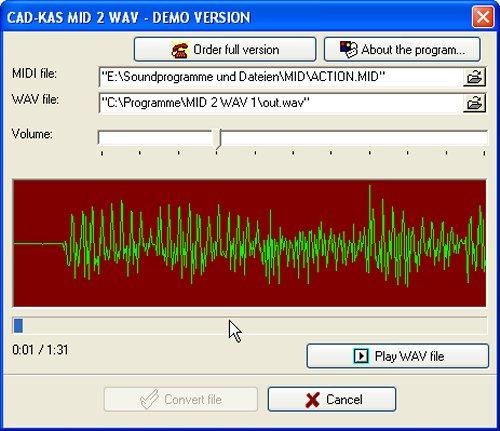Click the blue progress block at bar start

tap(18, 326)
